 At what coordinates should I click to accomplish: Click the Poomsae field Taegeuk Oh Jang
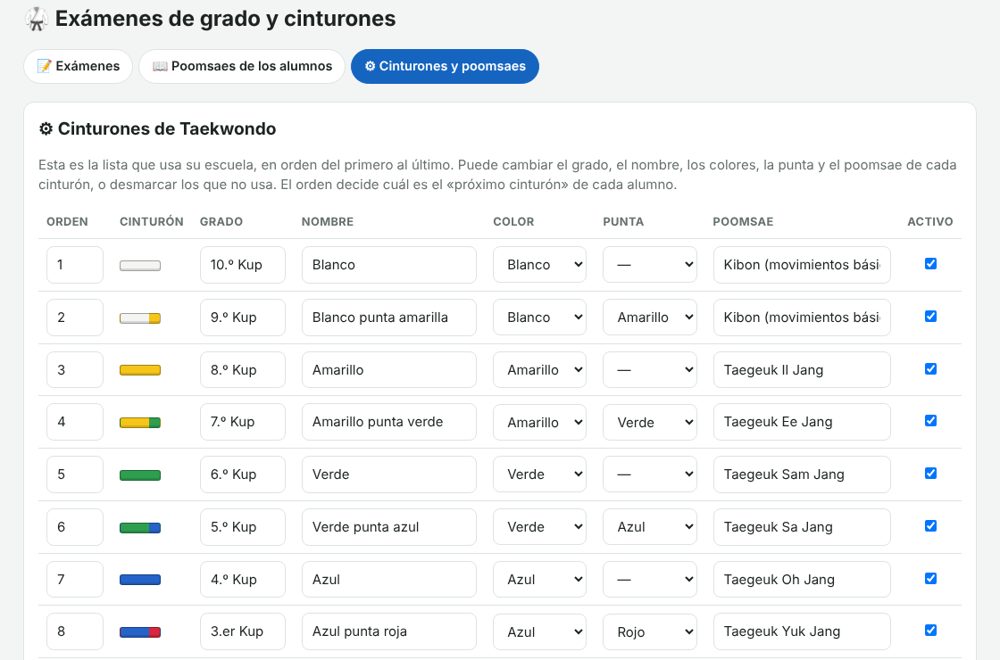(802, 580)
